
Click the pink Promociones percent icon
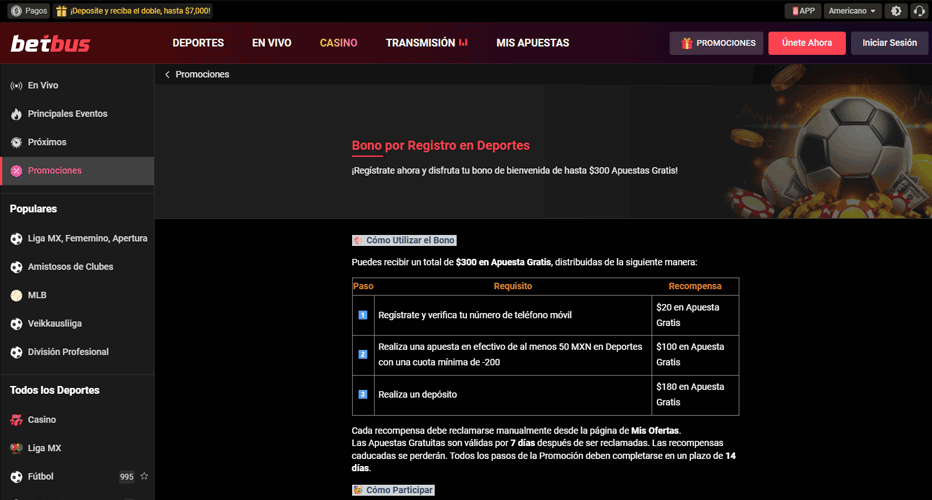coord(16,171)
